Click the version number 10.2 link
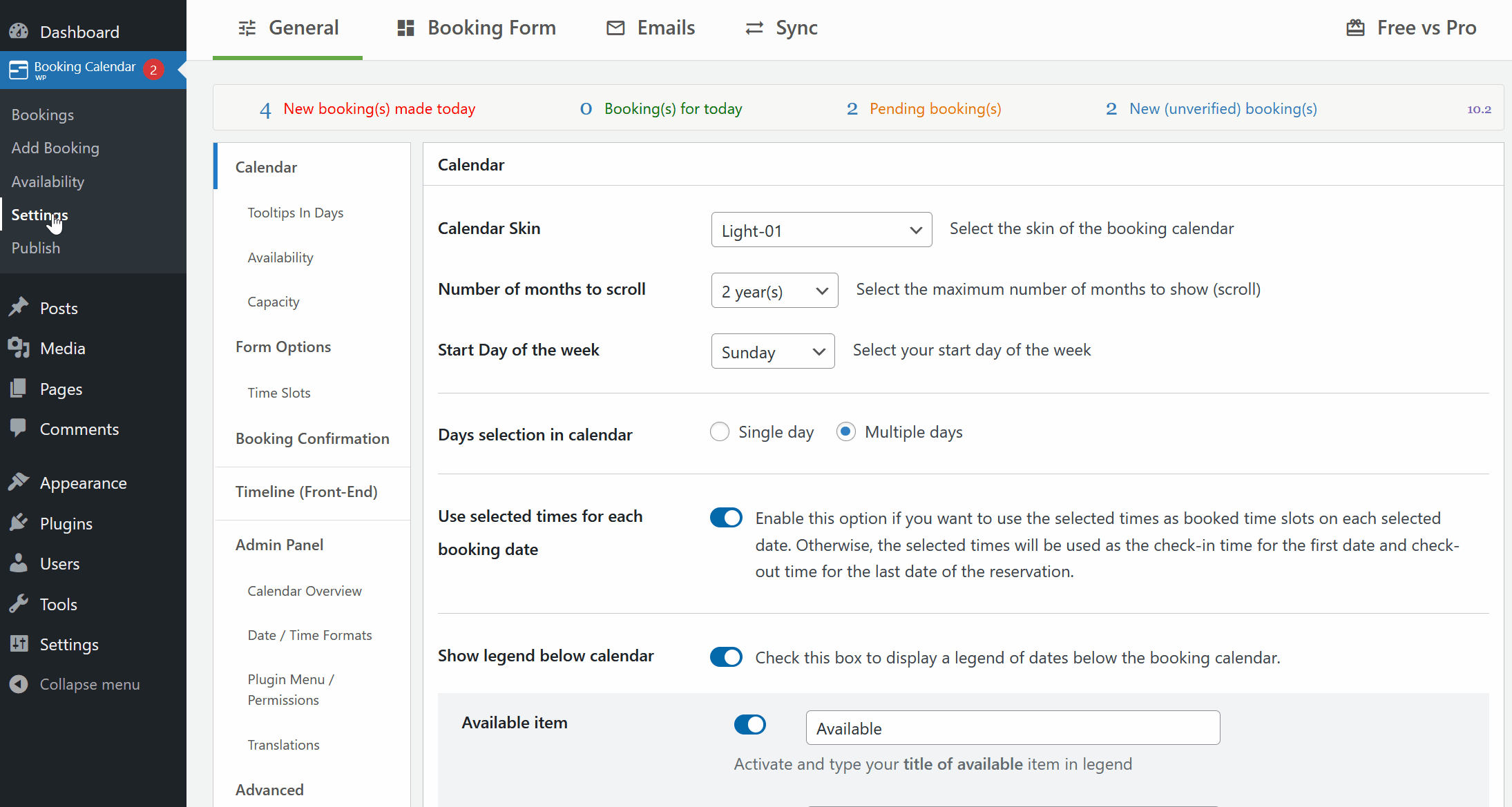The width and height of the screenshot is (1512, 807). (x=1480, y=109)
